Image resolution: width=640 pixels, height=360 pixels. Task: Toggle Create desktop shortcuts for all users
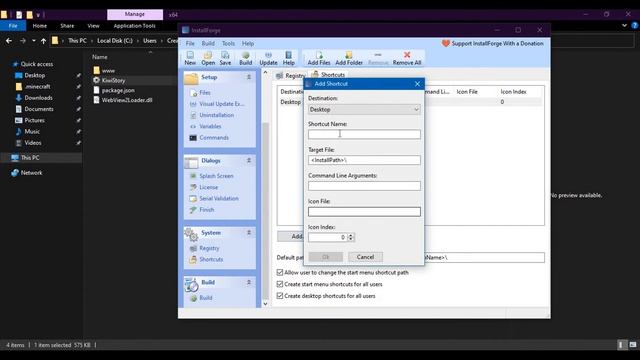[x=280, y=296]
